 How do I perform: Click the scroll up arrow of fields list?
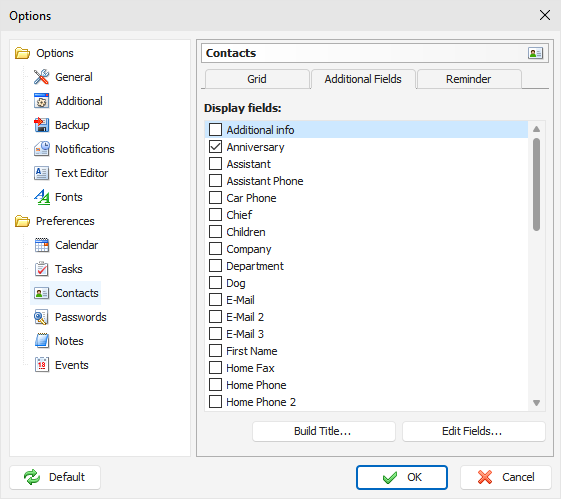point(536,129)
